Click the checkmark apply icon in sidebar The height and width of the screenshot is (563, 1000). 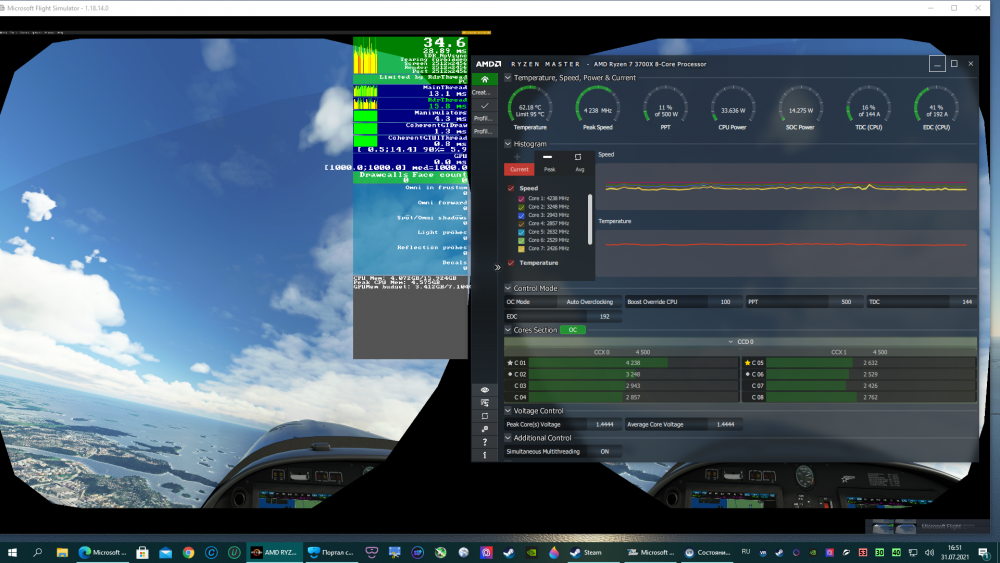click(485, 106)
